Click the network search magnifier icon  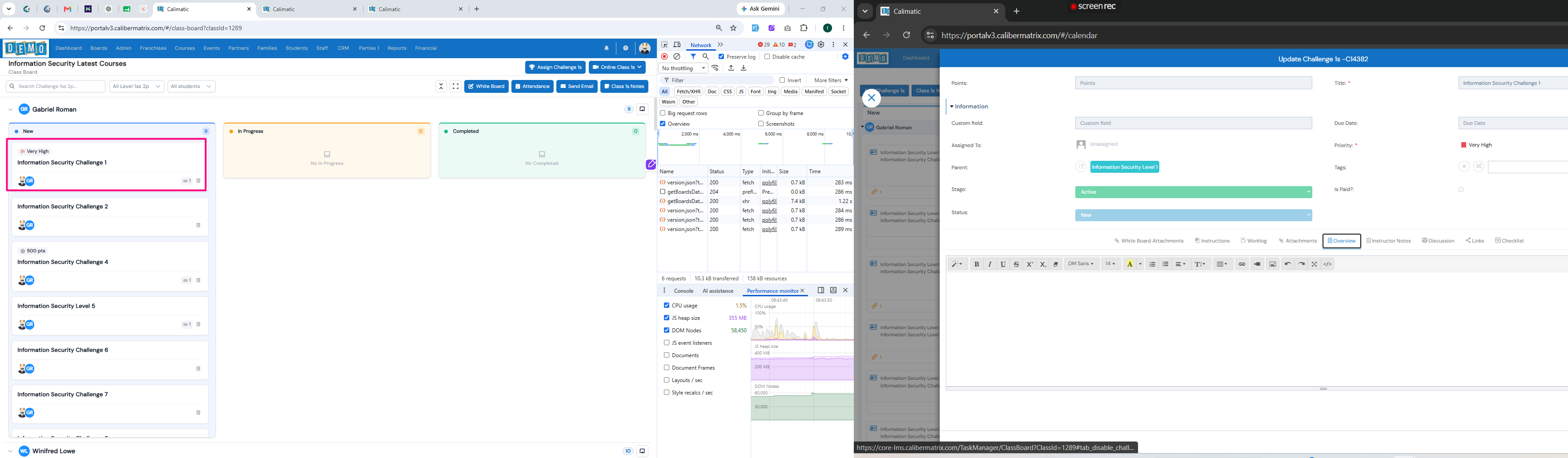click(705, 56)
